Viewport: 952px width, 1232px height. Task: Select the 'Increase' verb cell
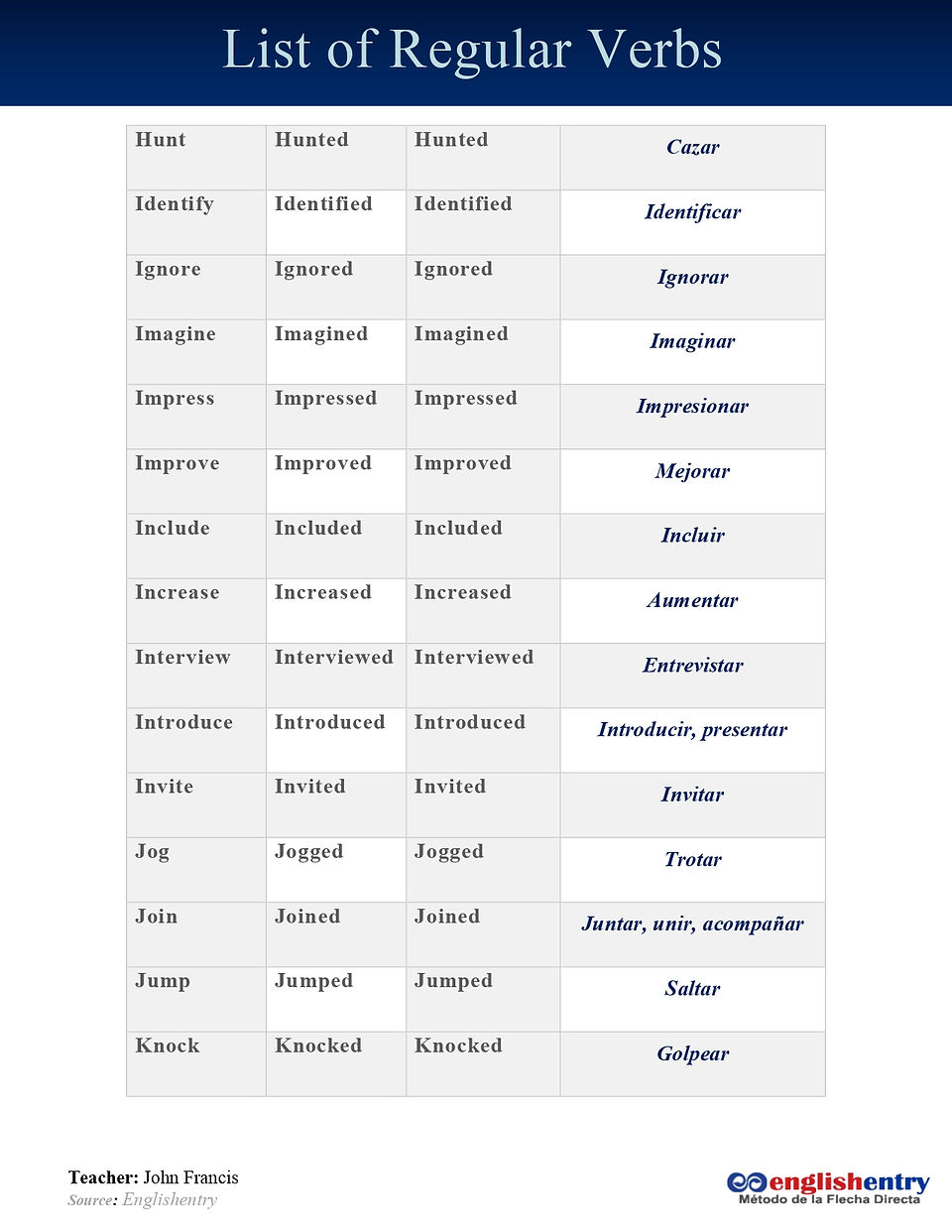click(196, 611)
